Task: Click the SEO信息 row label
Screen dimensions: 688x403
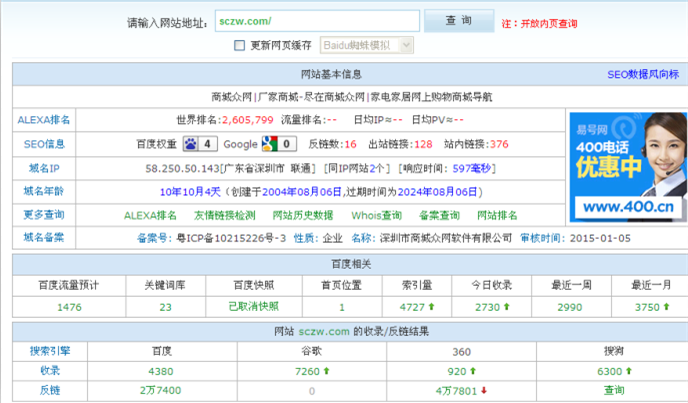Action: [44, 144]
